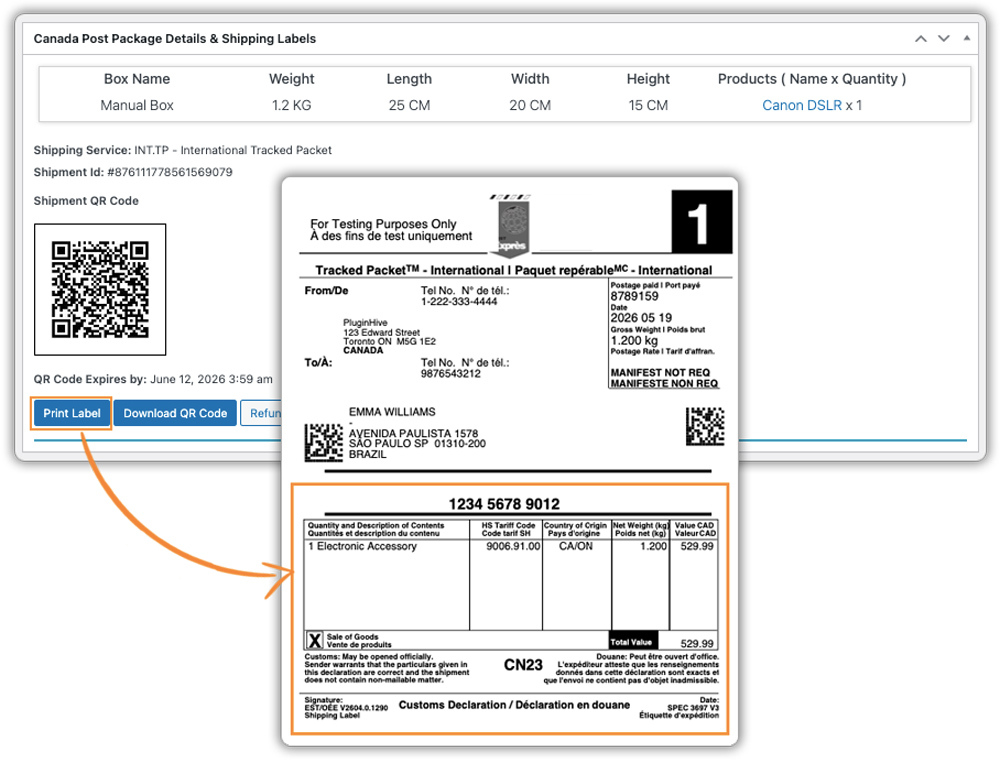This screenshot has width=1000, height=763.
Task: Click the Sale of Goods X checkbox
Action: pos(315,640)
